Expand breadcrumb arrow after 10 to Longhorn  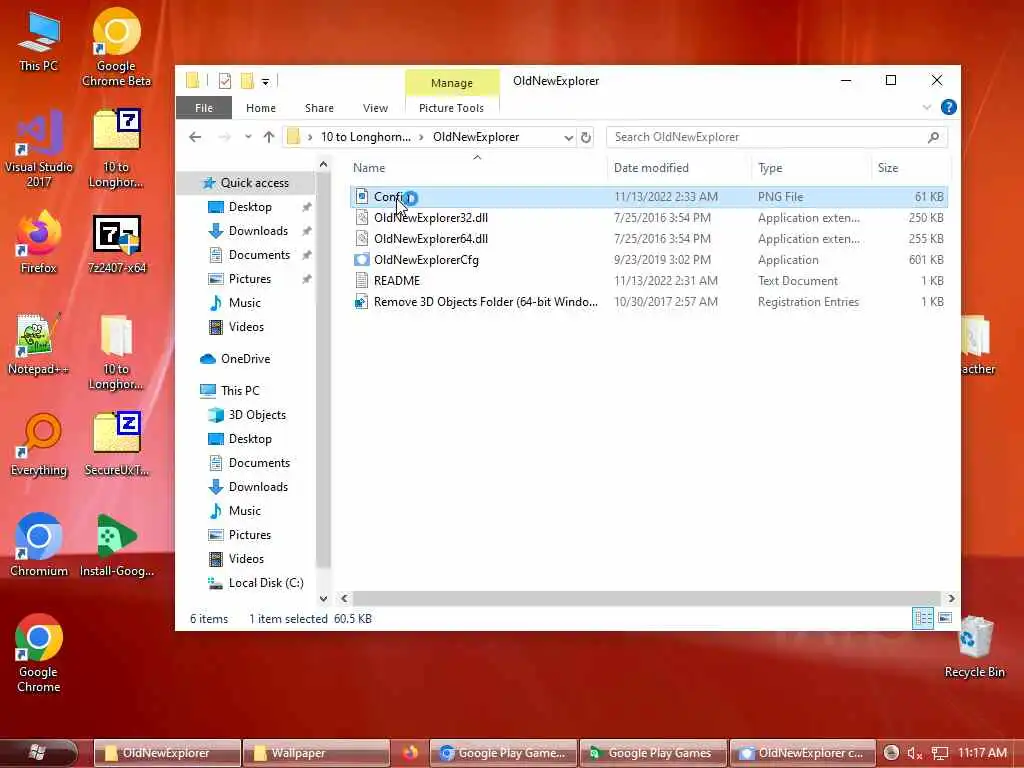pyautogui.click(x=421, y=137)
